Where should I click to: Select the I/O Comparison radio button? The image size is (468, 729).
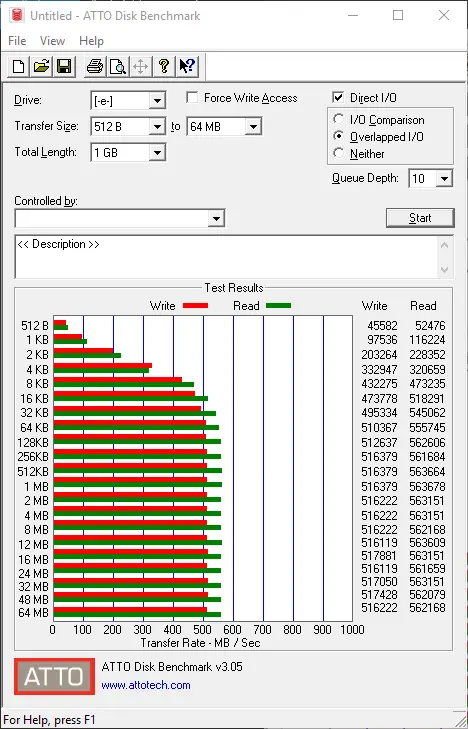pos(339,119)
